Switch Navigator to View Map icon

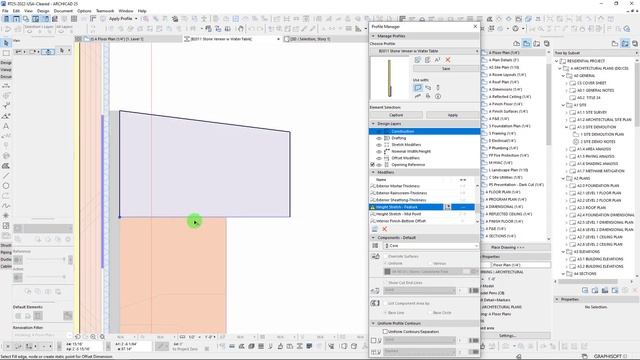527,43
